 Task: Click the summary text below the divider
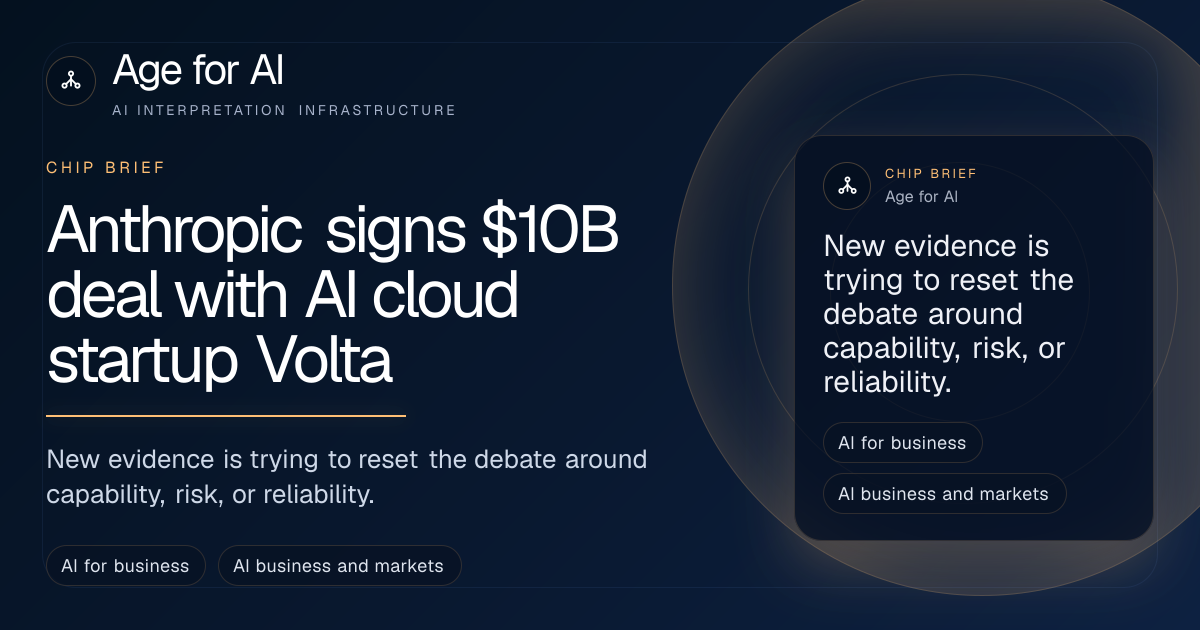pyautogui.click(x=347, y=477)
